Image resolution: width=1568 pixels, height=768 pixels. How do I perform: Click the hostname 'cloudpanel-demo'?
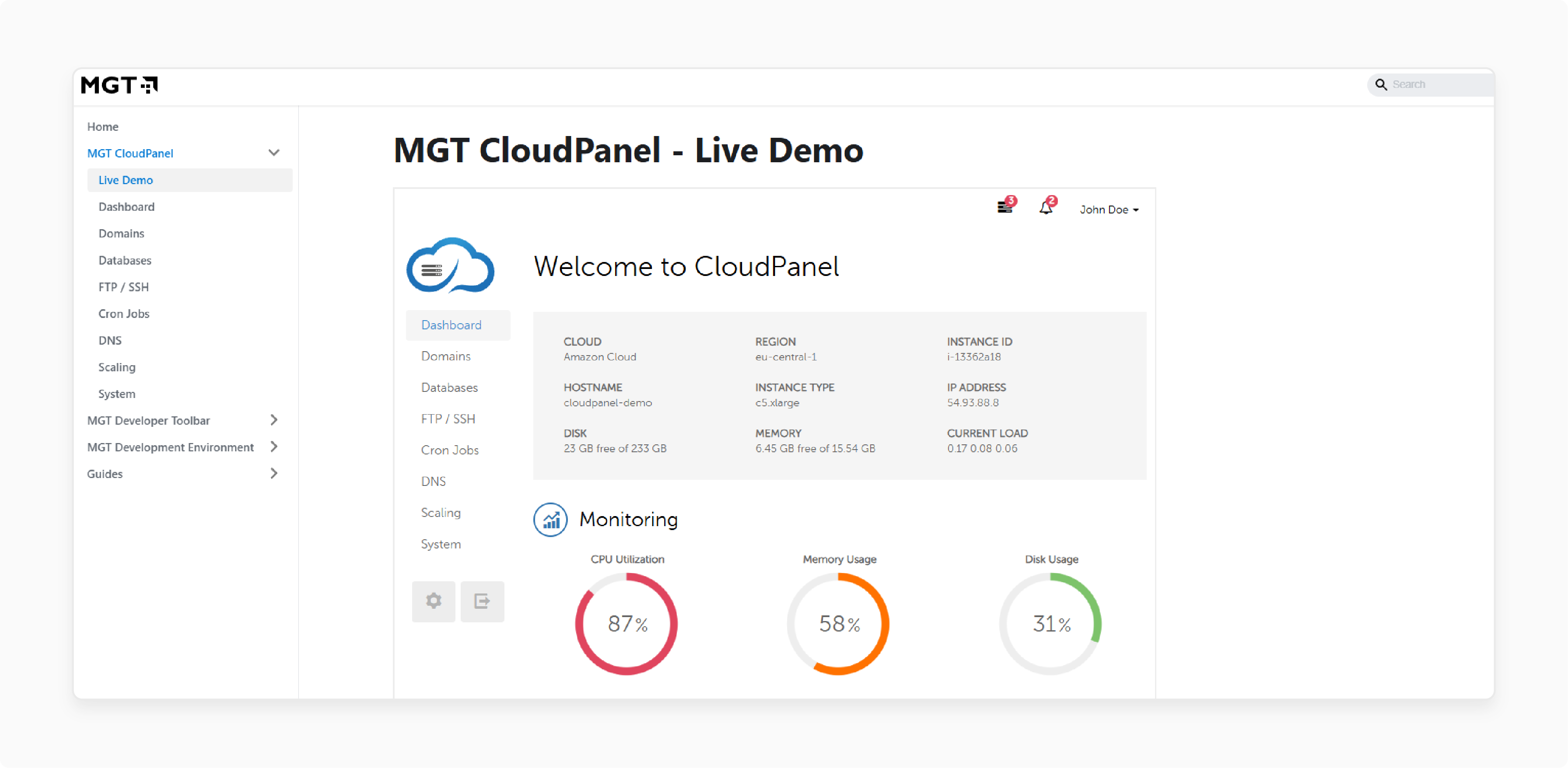pos(608,403)
